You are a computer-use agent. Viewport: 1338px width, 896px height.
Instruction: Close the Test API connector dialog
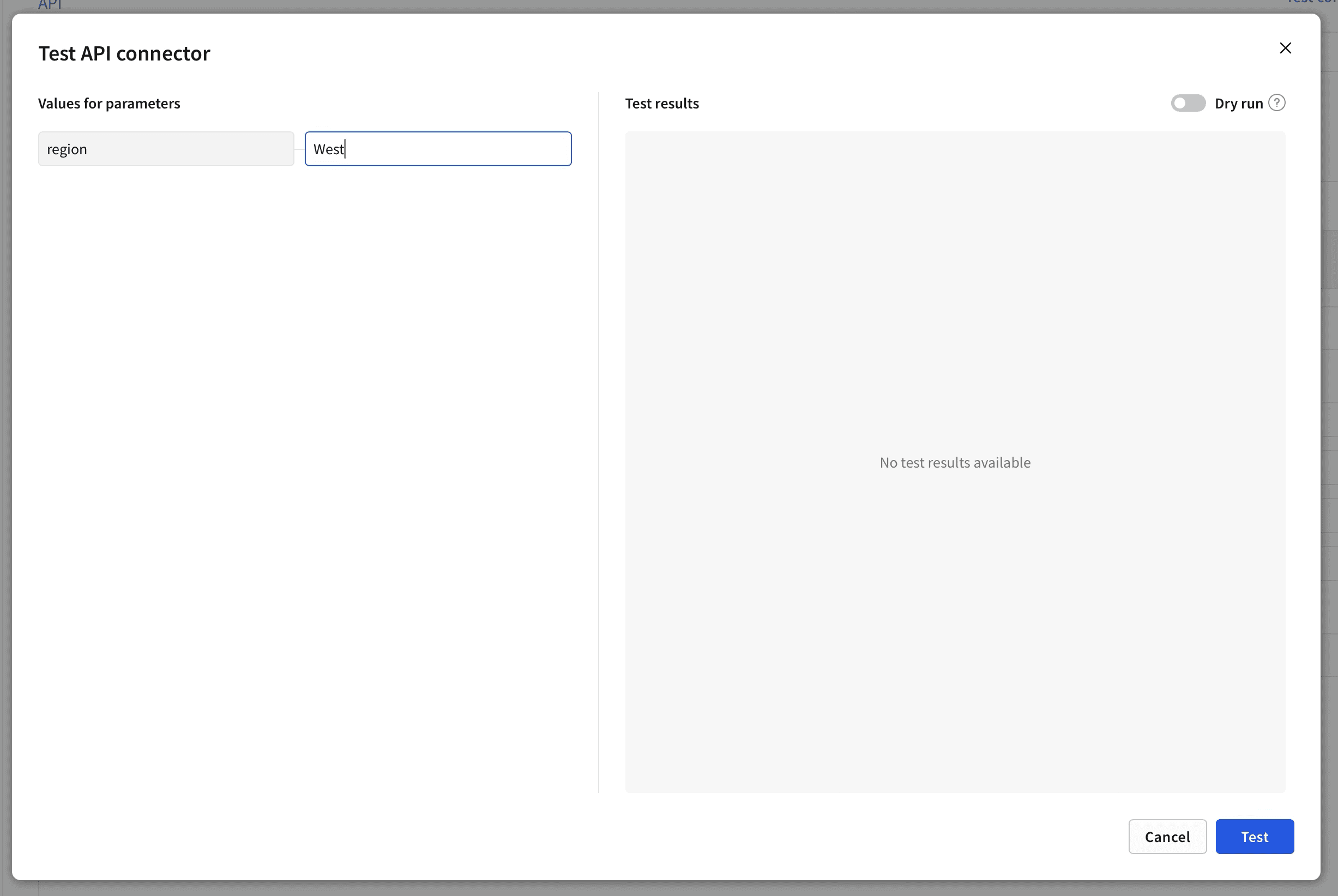point(1285,48)
